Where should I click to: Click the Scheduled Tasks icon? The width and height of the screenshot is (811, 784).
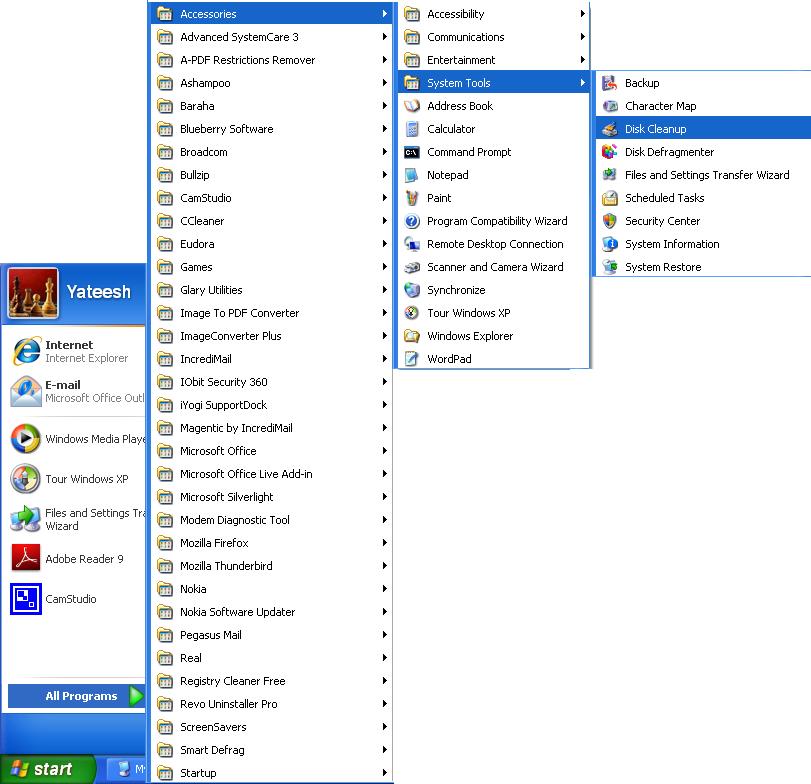pyautogui.click(x=610, y=198)
